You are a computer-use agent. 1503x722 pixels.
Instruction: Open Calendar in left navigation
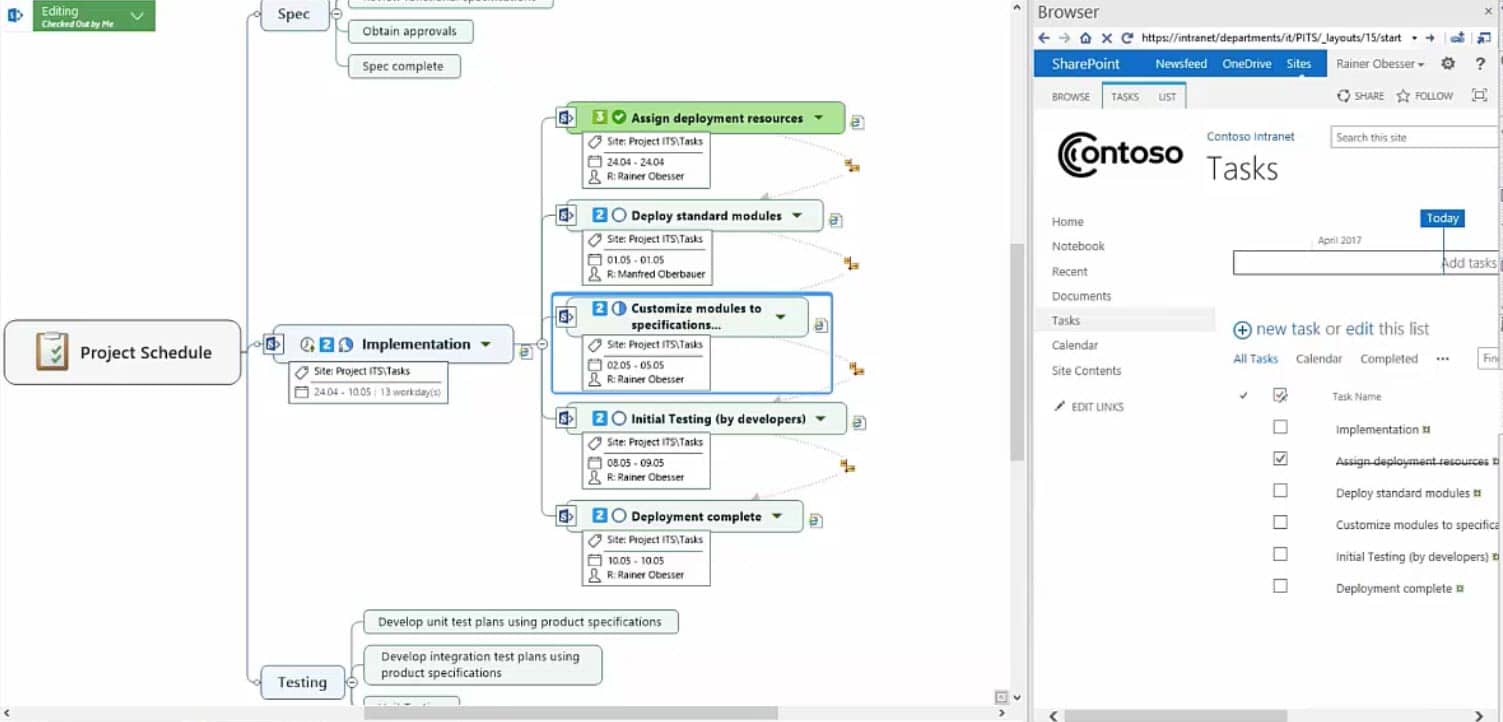pos(1075,345)
